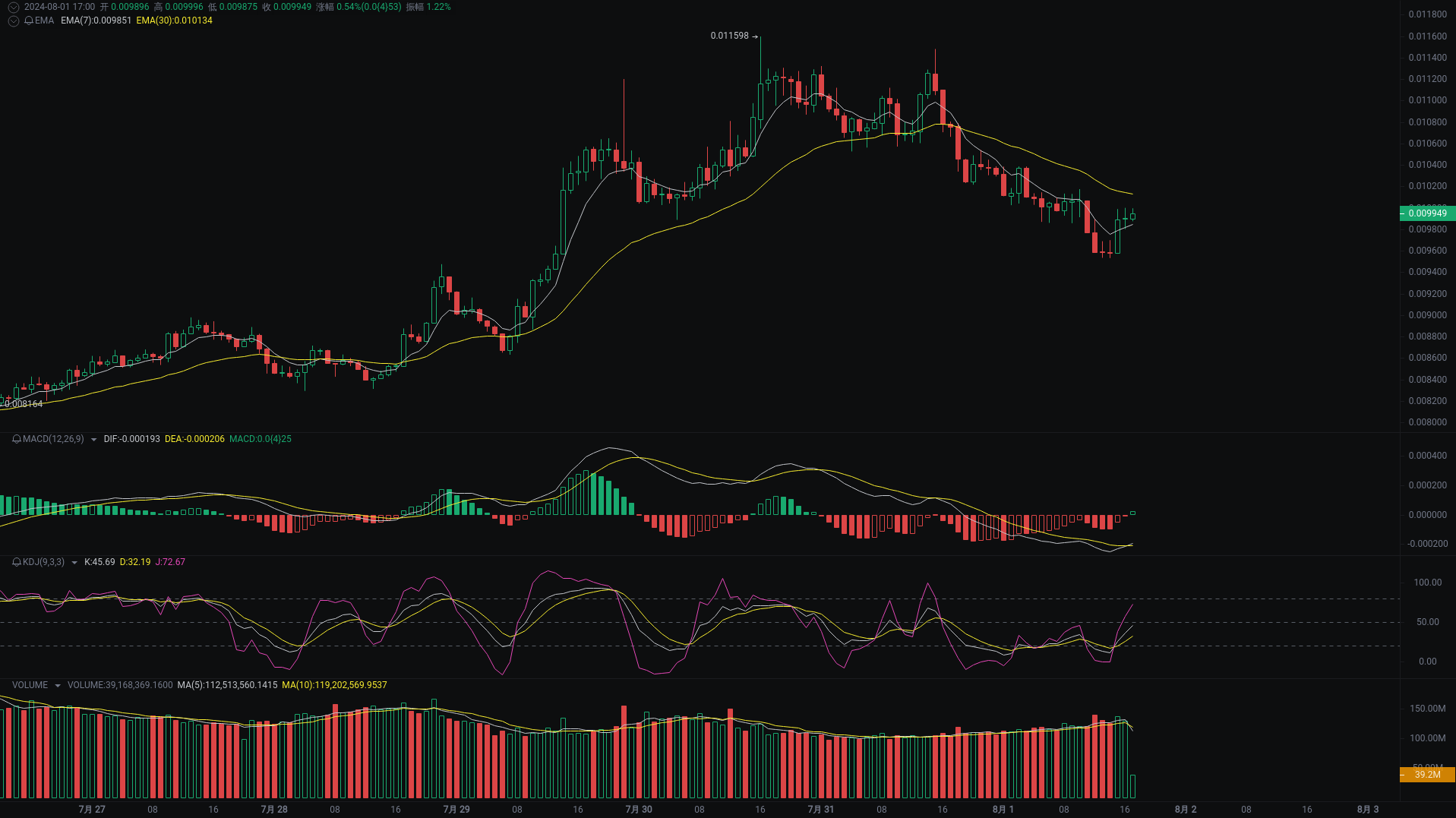Click the 150.00M volume axis label
This screenshot has width=1456, height=818.
point(1427,709)
